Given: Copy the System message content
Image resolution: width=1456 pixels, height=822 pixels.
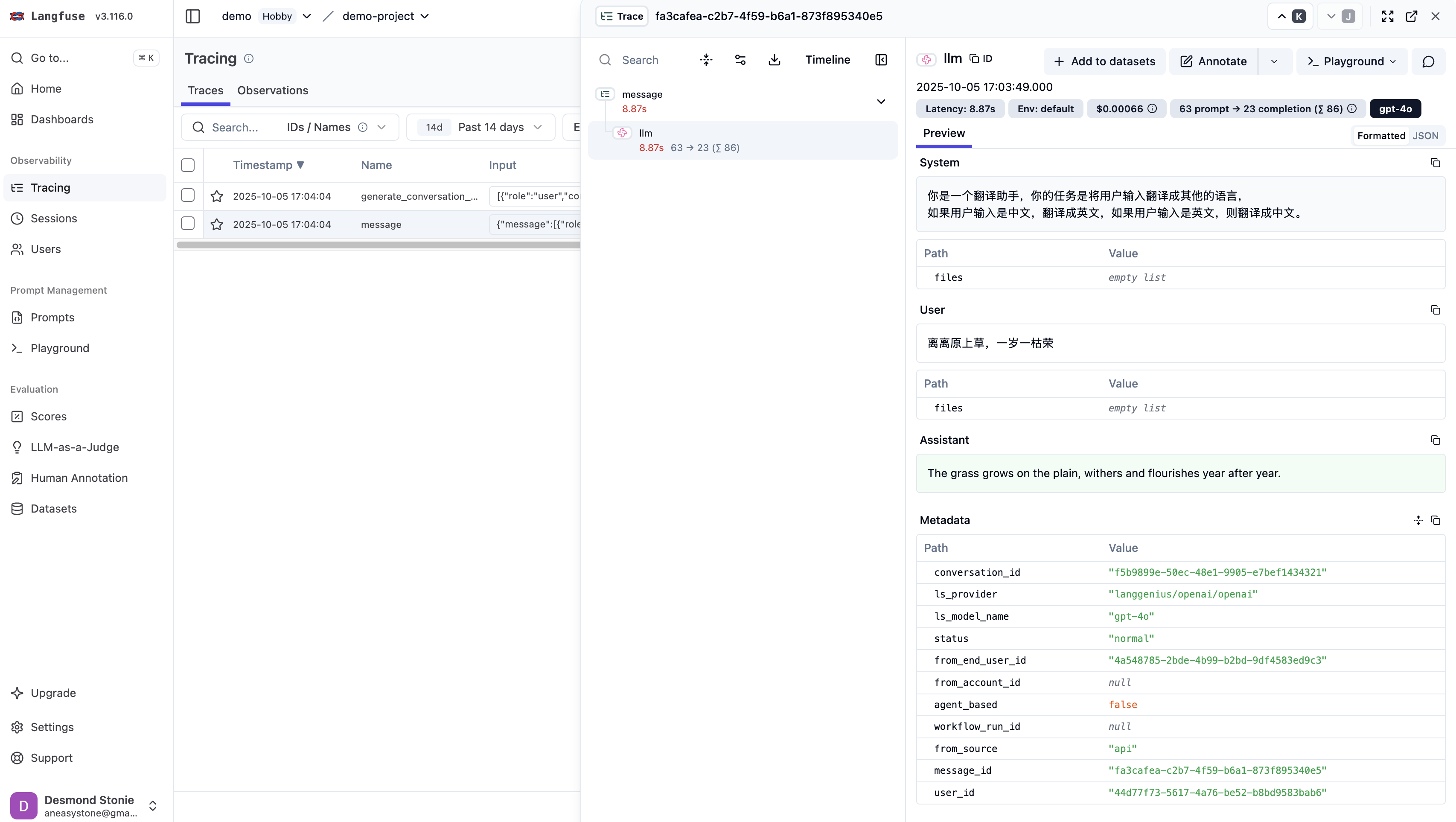Looking at the screenshot, I should 1435,163.
